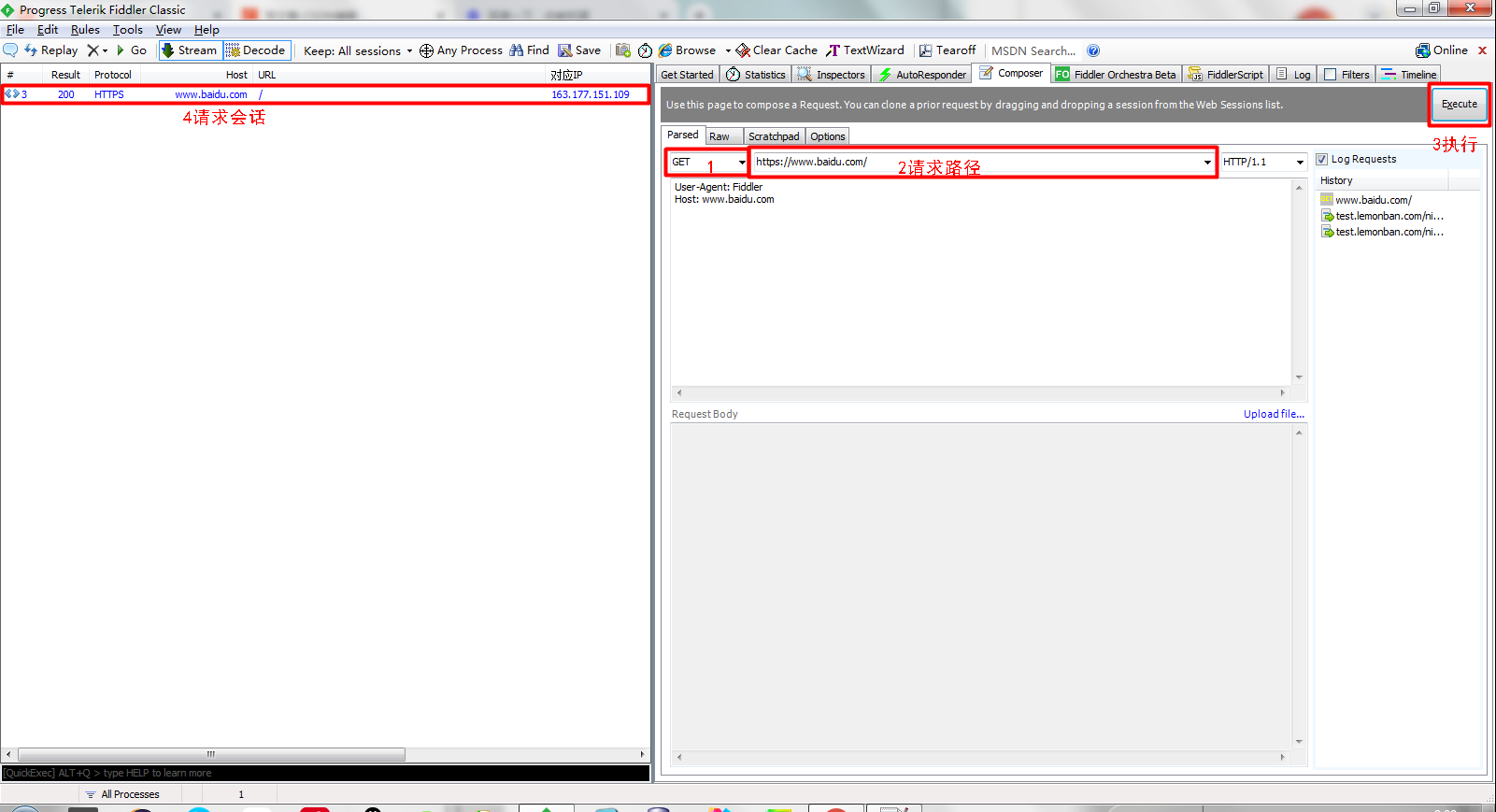Switch to AutoResponder tab

point(922,75)
